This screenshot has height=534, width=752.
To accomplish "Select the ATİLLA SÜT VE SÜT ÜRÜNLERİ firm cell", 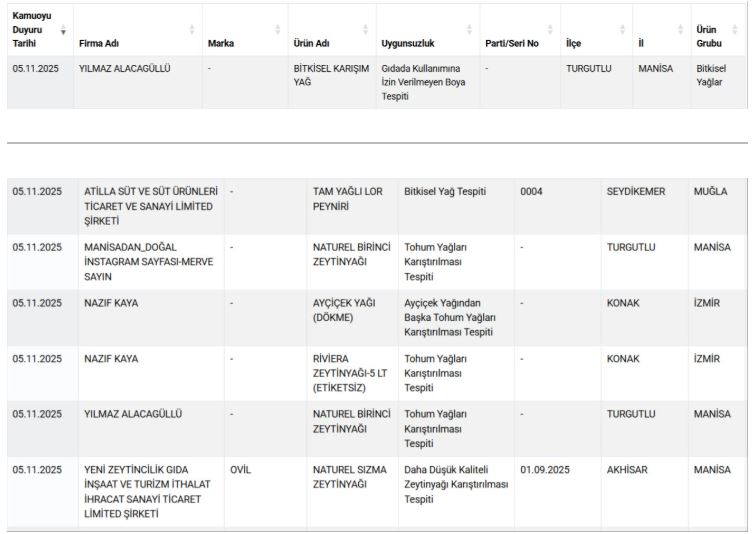I will point(150,205).
